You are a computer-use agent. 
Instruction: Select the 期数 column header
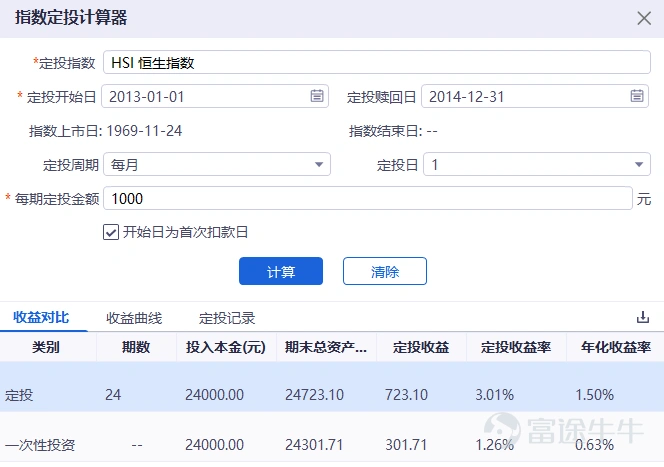[136, 347]
